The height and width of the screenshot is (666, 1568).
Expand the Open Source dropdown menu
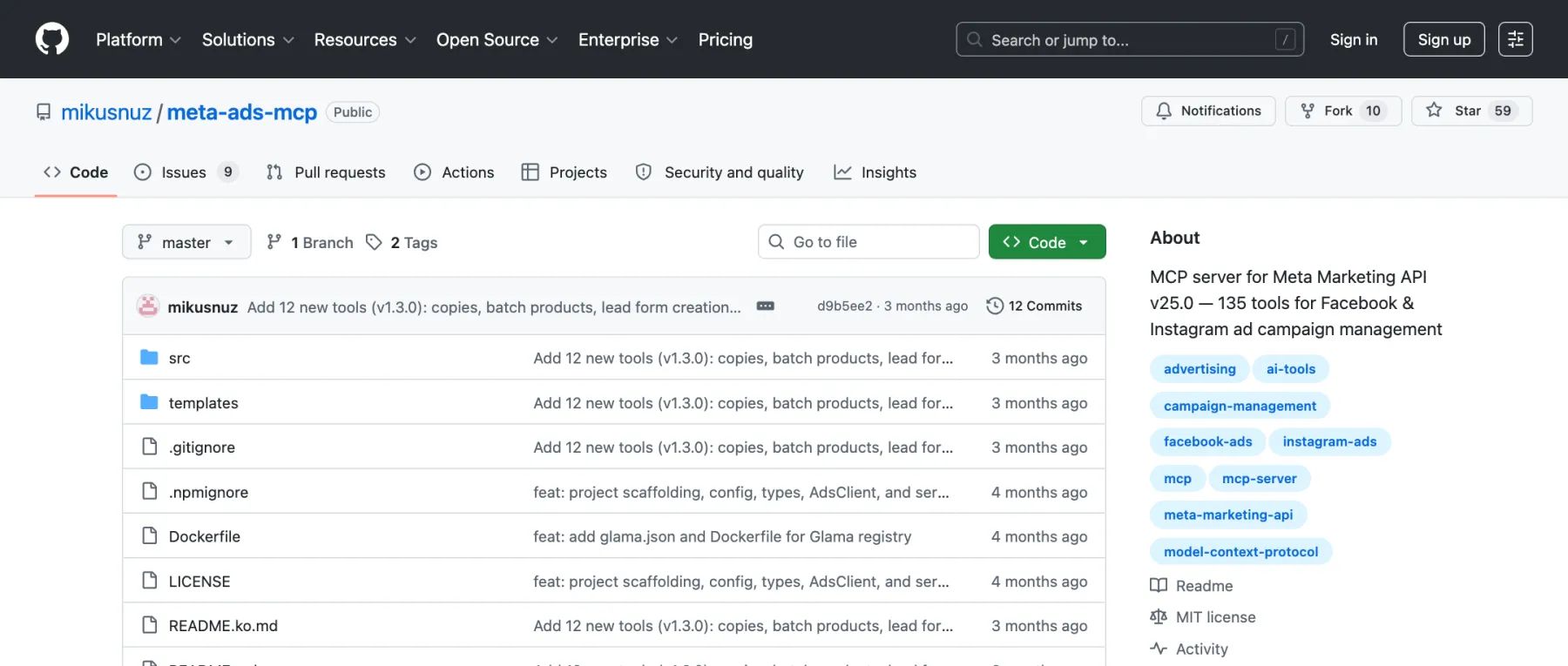point(497,40)
